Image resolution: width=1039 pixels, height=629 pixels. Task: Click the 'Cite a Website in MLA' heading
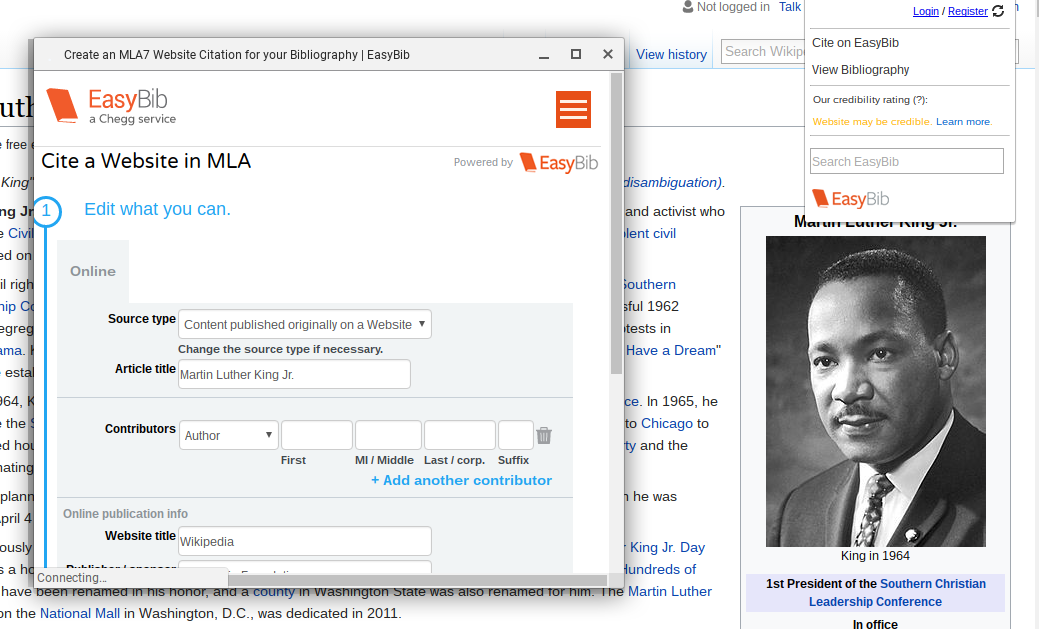146,161
